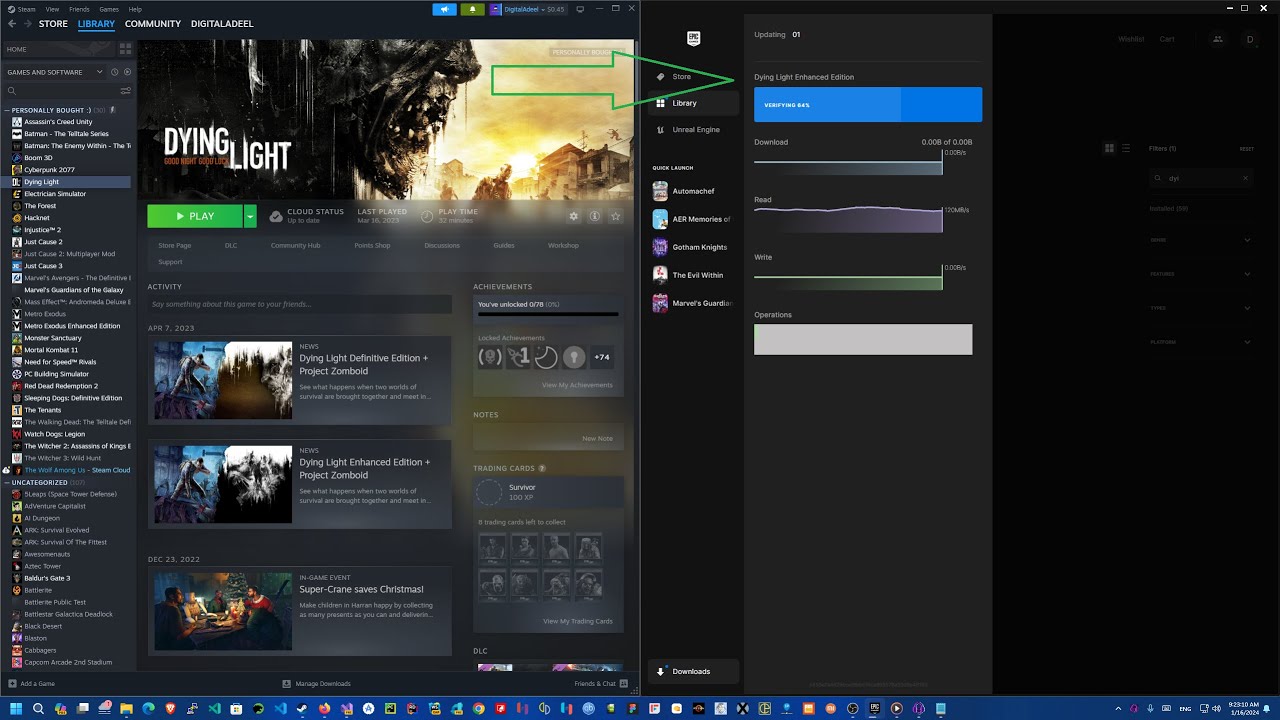Open Epic friends list icon
1280x720 pixels.
click(1217, 39)
